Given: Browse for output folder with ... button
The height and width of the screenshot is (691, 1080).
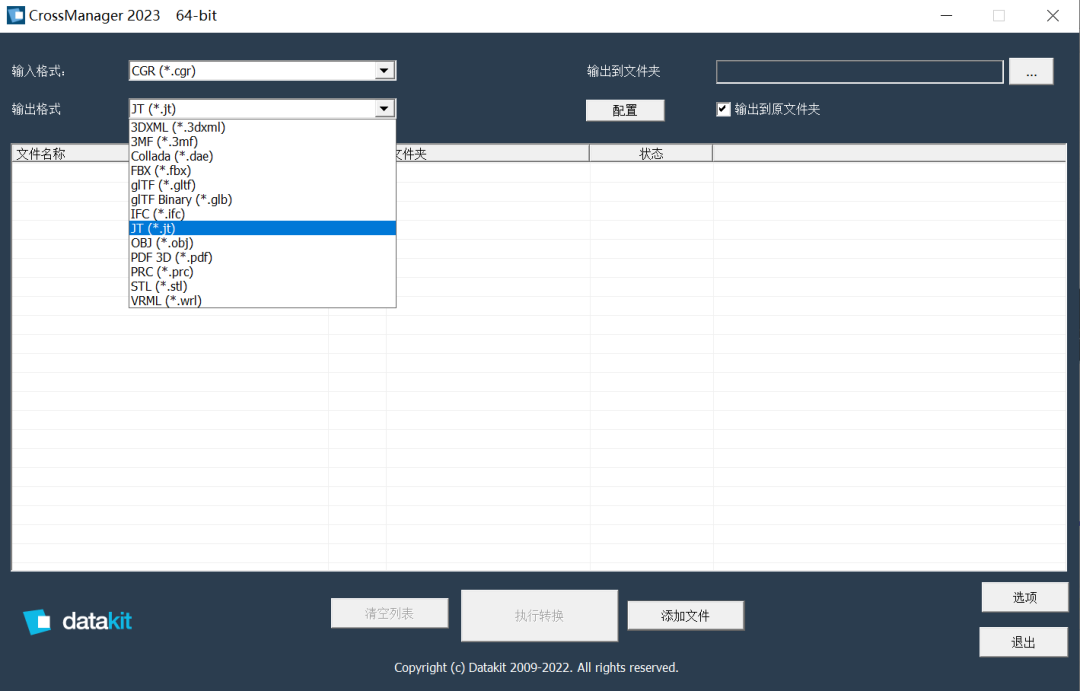Looking at the screenshot, I should (x=1030, y=72).
